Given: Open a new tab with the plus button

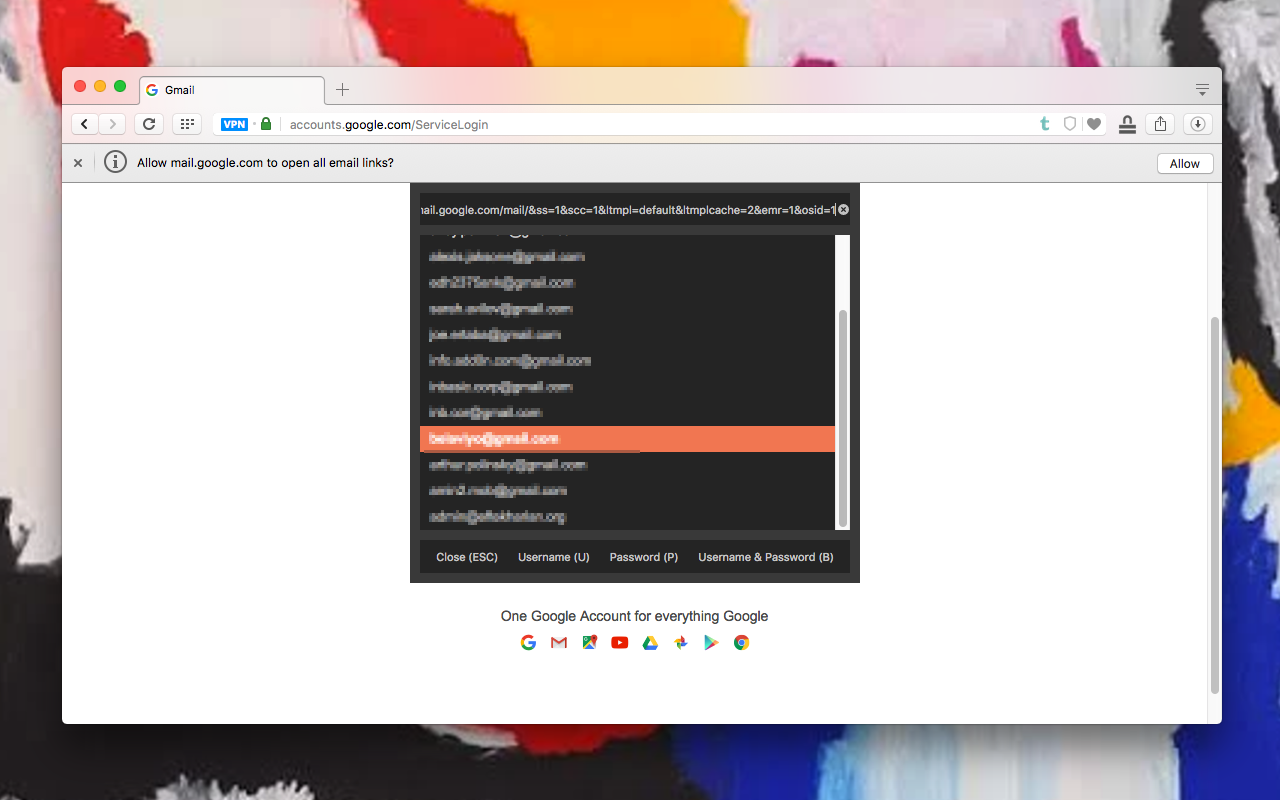Looking at the screenshot, I should click(x=343, y=89).
